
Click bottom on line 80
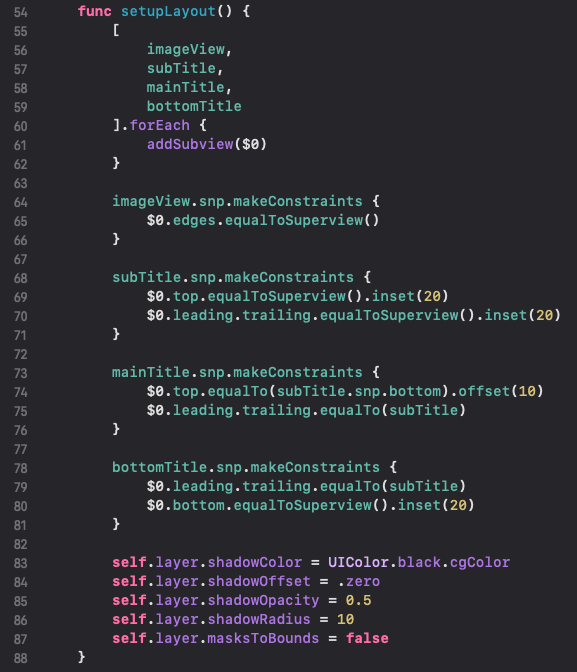pos(198,505)
